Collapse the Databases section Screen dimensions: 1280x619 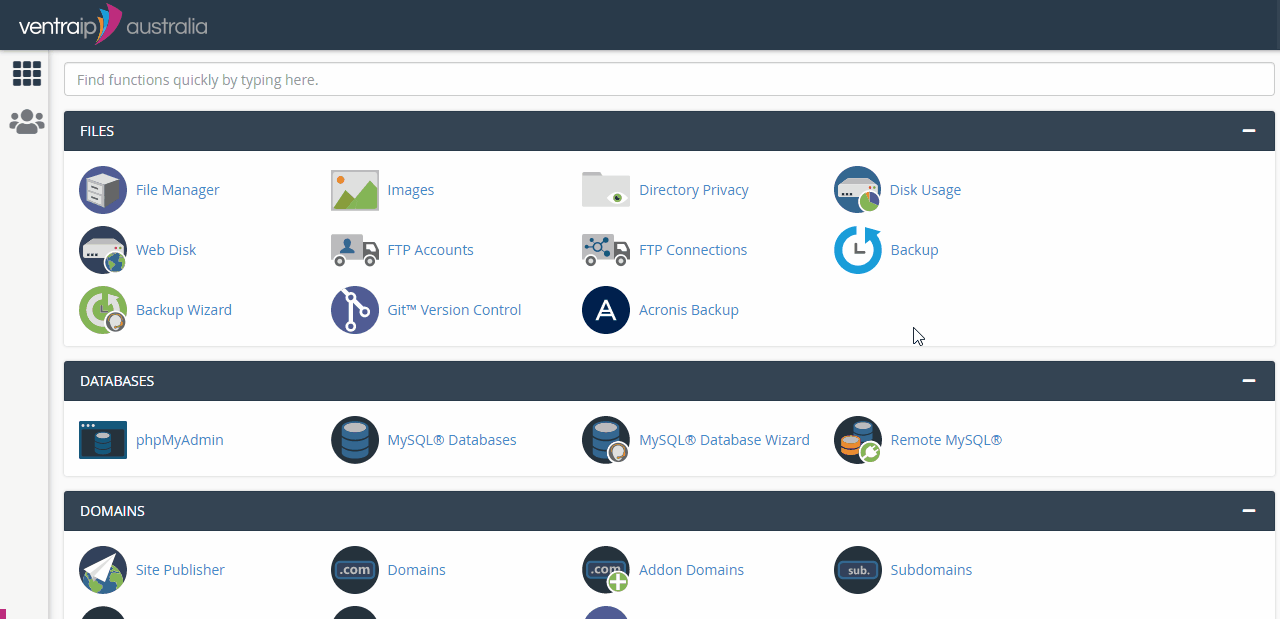tap(1248, 381)
